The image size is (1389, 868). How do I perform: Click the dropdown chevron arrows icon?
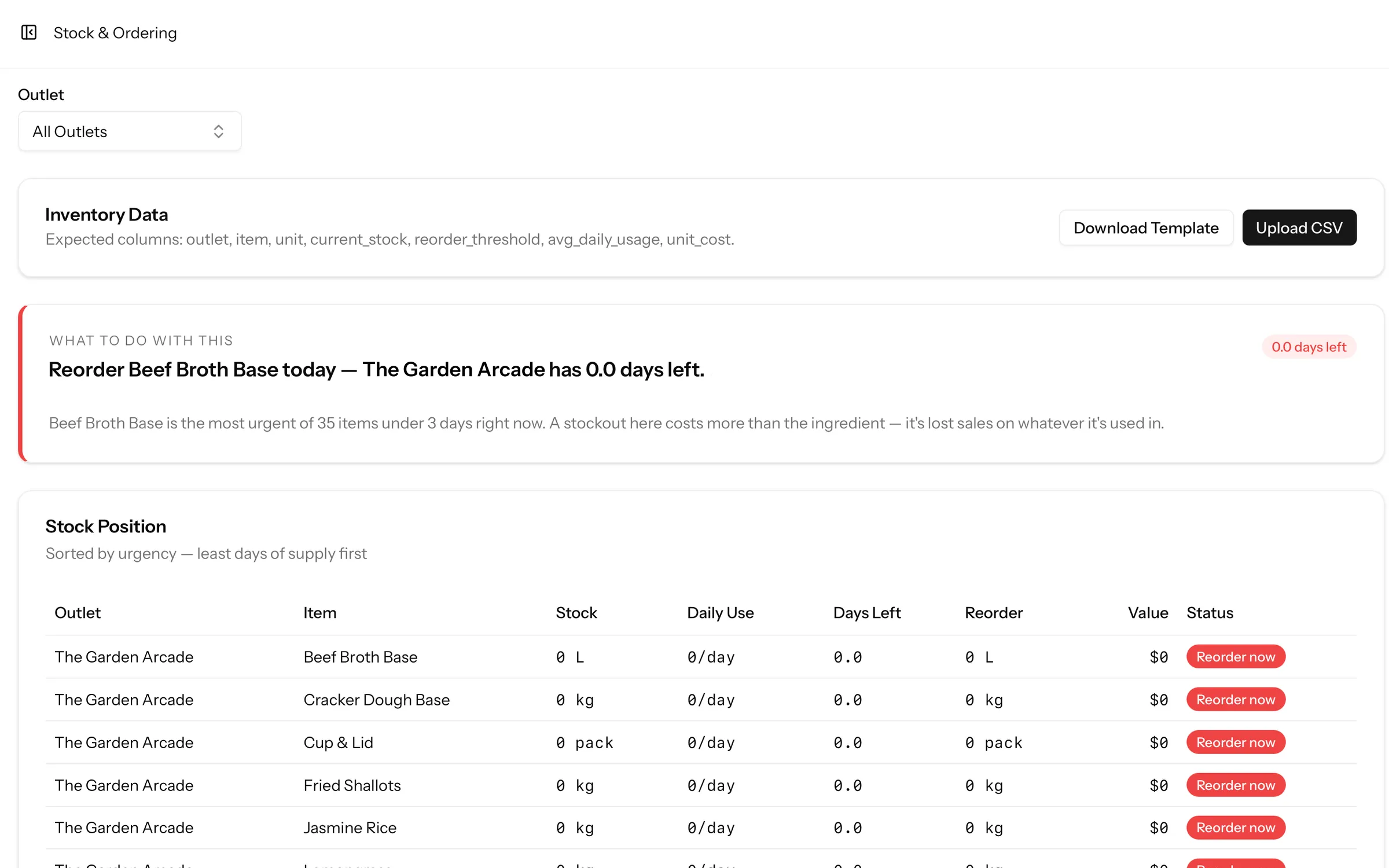coord(218,131)
